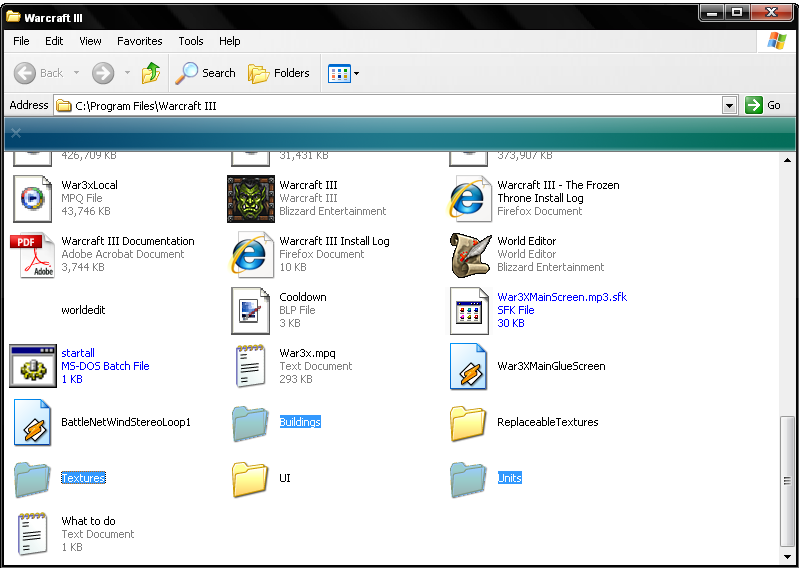Image resolution: width=799 pixels, height=568 pixels.
Task: Click the vertical scrollbar thumb
Action: pos(787,481)
